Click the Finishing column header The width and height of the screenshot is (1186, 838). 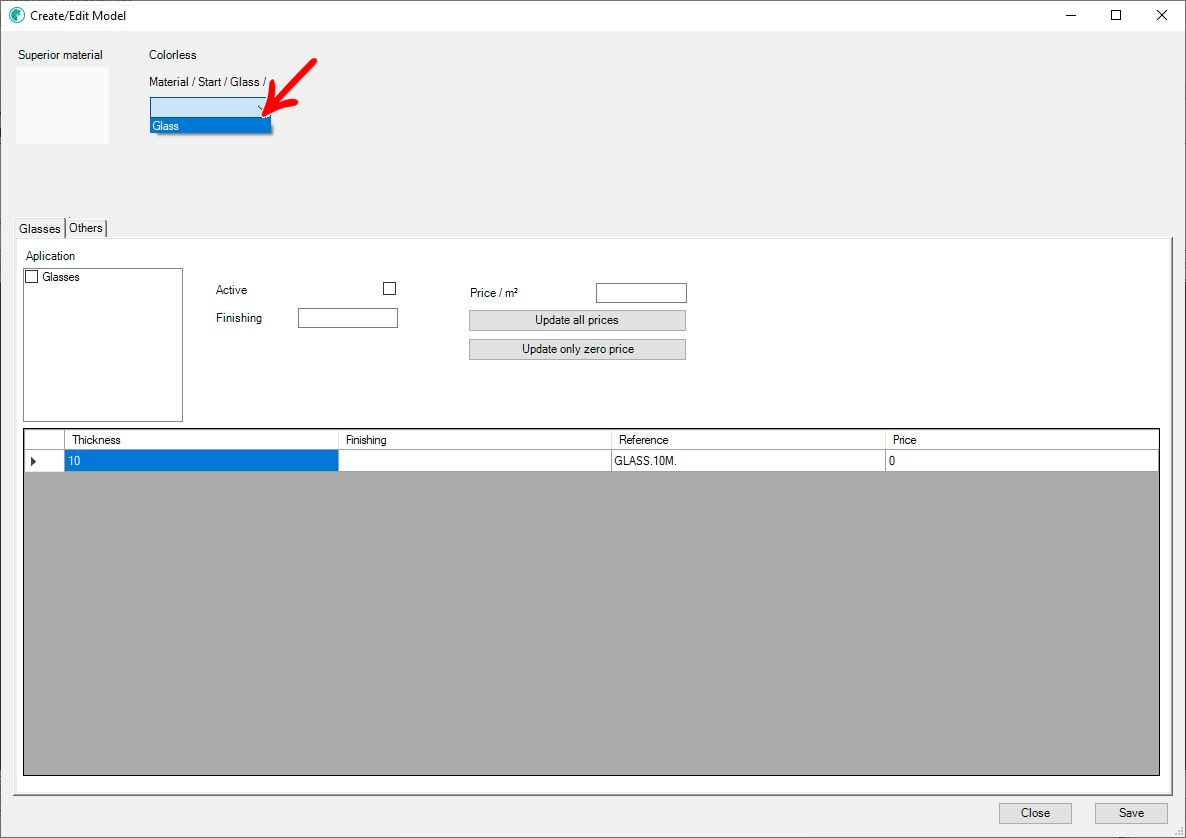[x=475, y=439]
